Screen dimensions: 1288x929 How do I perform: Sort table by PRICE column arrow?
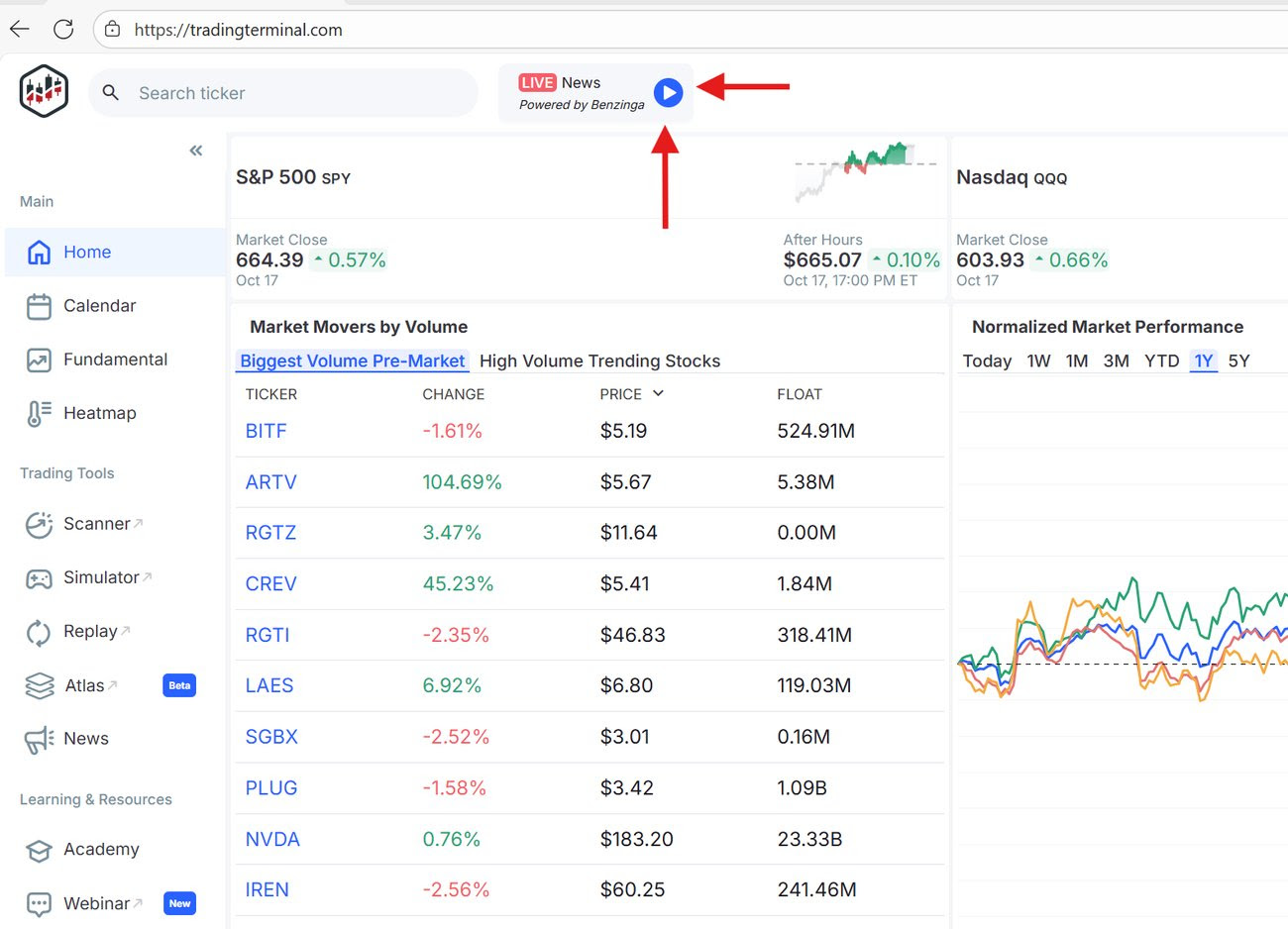[x=658, y=394]
